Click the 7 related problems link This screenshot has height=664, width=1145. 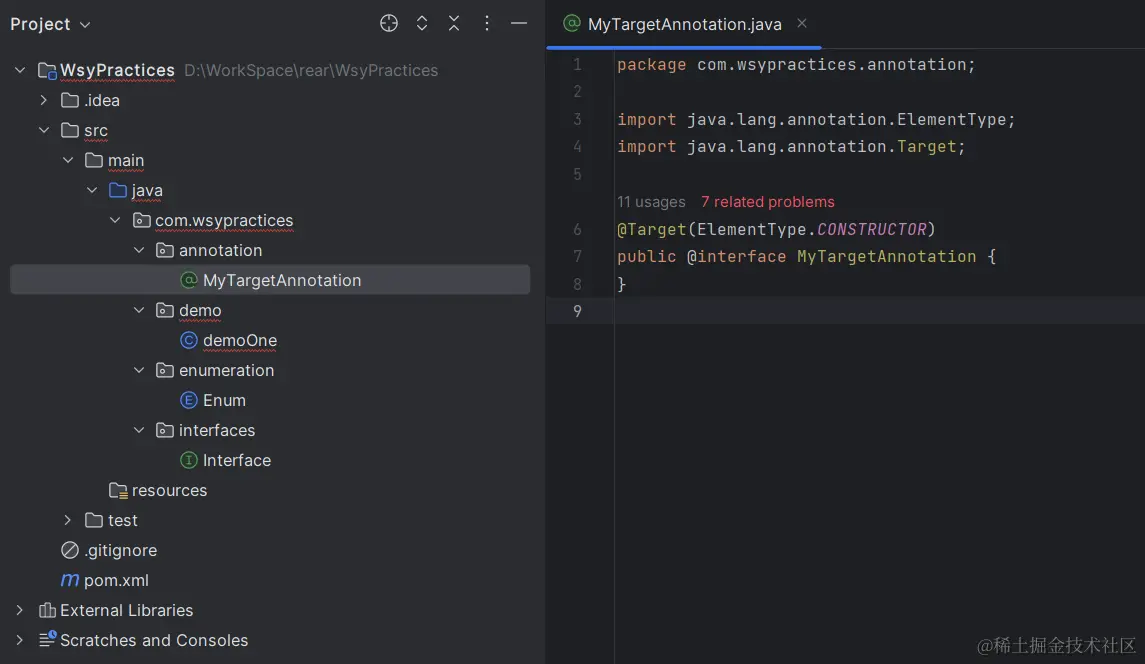[767, 202]
